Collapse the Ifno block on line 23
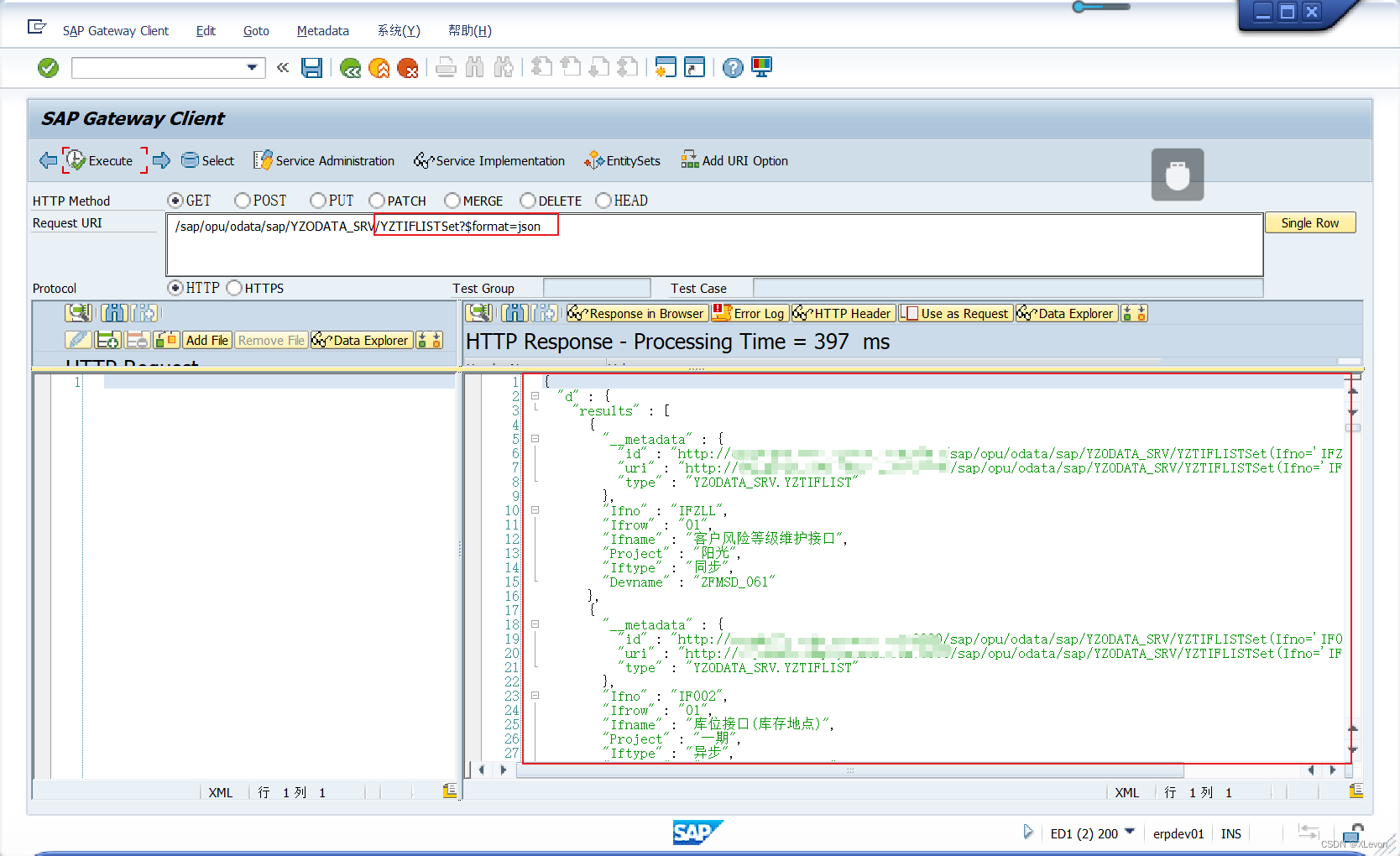 click(x=535, y=696)
